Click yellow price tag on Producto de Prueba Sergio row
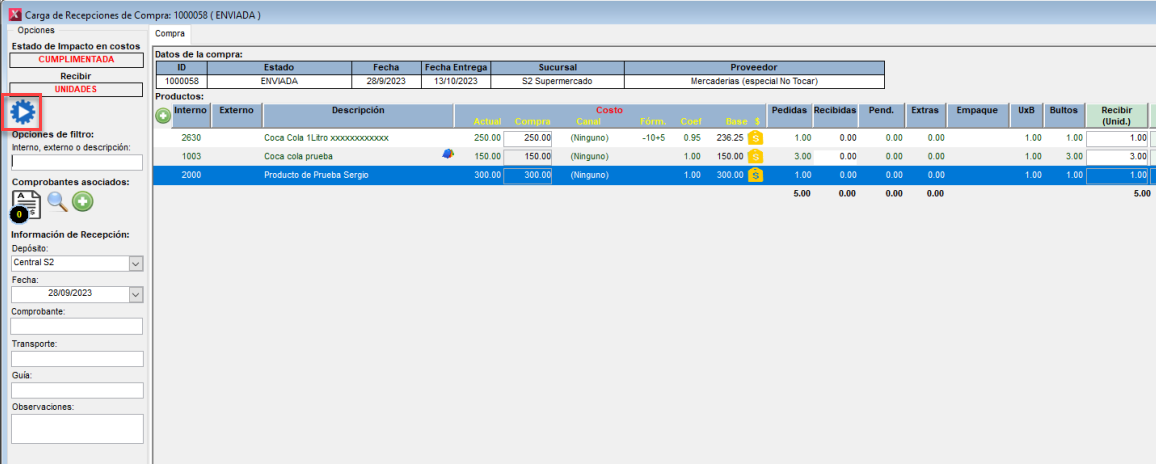Viewport: 1156px width, 464px height. pos(755,175)
